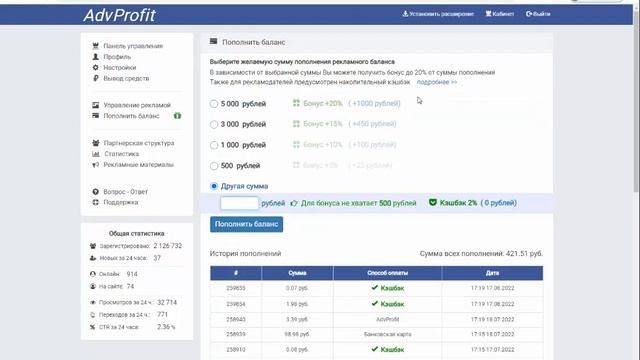Open Рекламные материалы in sidebar
This screenshot has width=640, height=360.
coord(138,165)
